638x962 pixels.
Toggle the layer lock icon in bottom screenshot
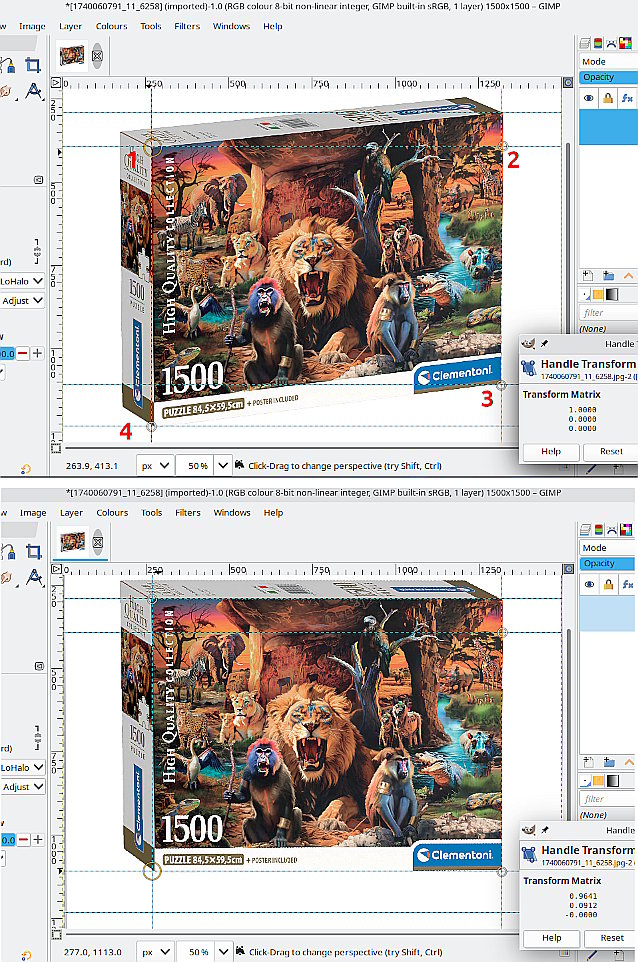[x=608, y=584]
